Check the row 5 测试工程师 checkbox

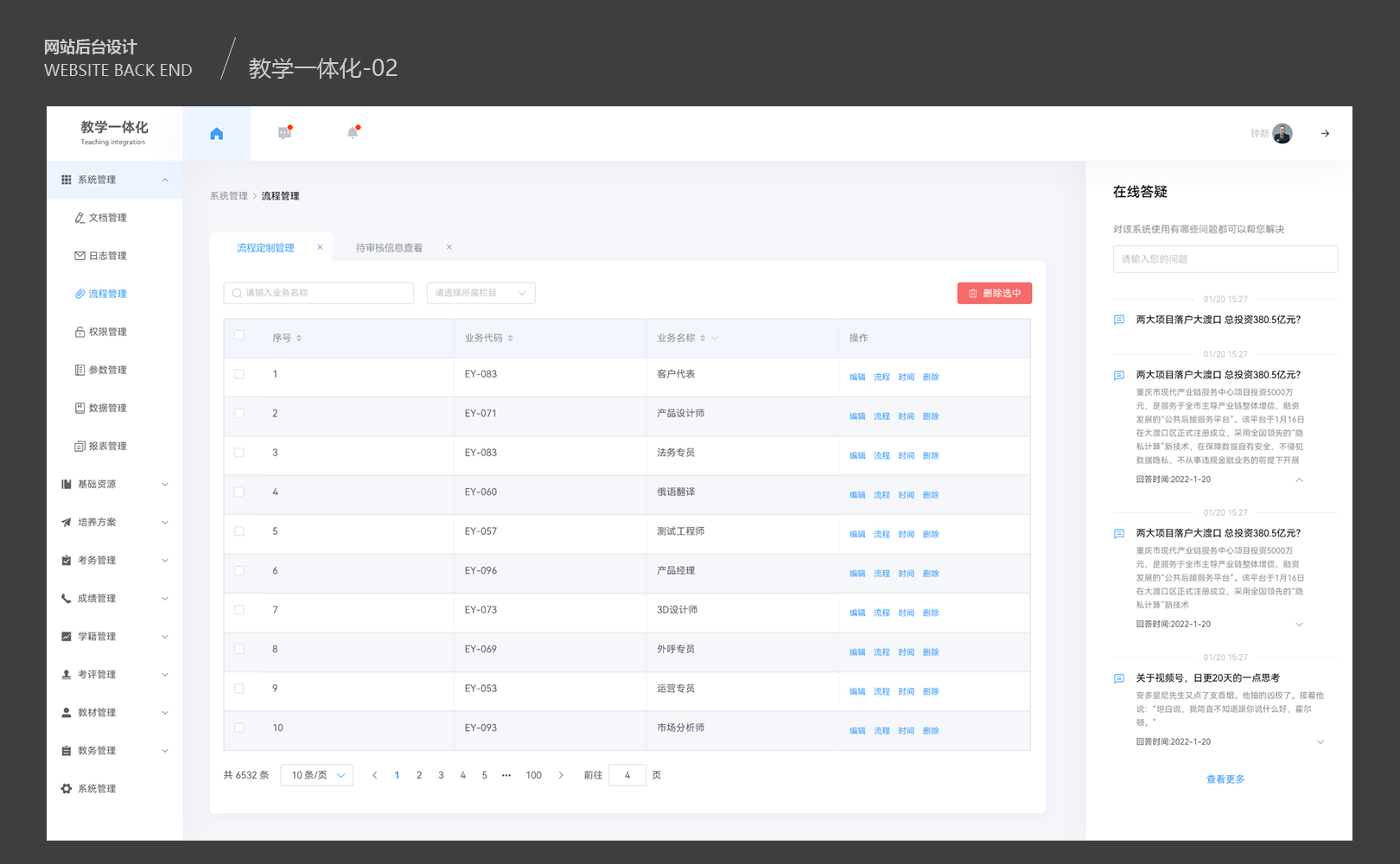[x=239, y=531]
